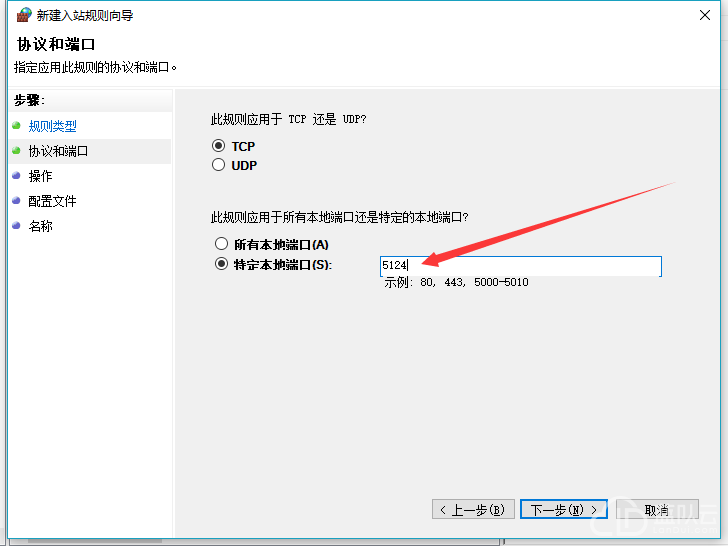Image resolution: width=728 pixels, height=546 pixels.
Task: Click the 步骤: label in sidebar
Action: [29, 100]
